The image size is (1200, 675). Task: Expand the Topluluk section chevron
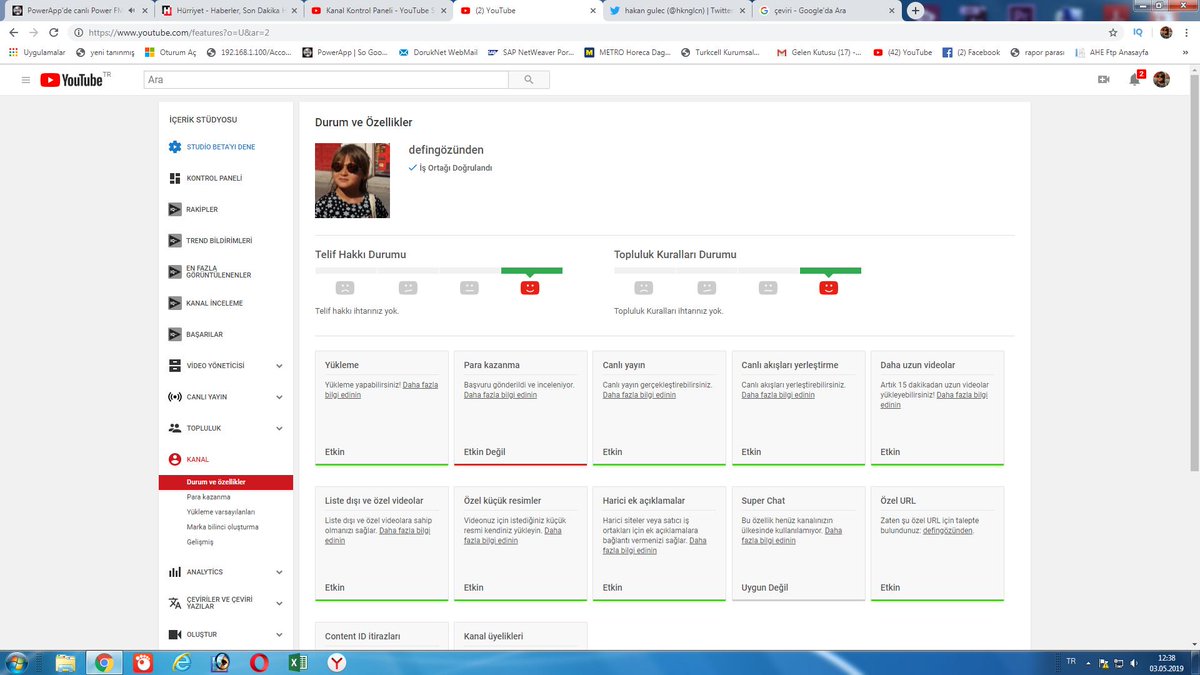(x=279, y=428)
